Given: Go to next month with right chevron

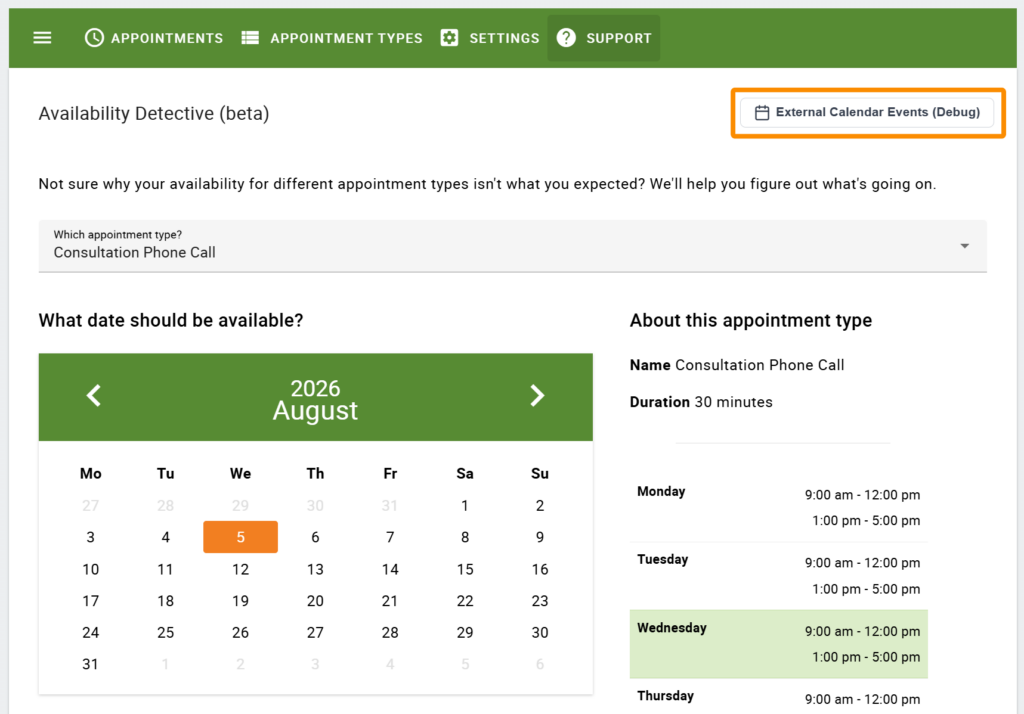Looking at the screenshot, I should (x=537, y=395).
